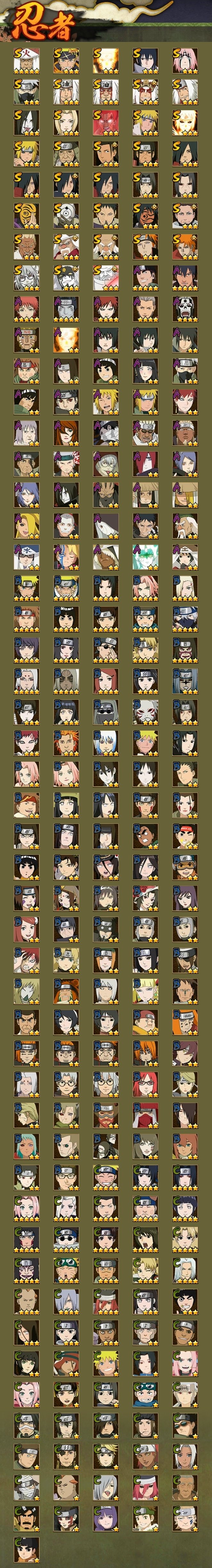The image size is (212, 1568).
Task: Pick the white ringed-mask portrait beside Tobi
Action: point(66,216)
